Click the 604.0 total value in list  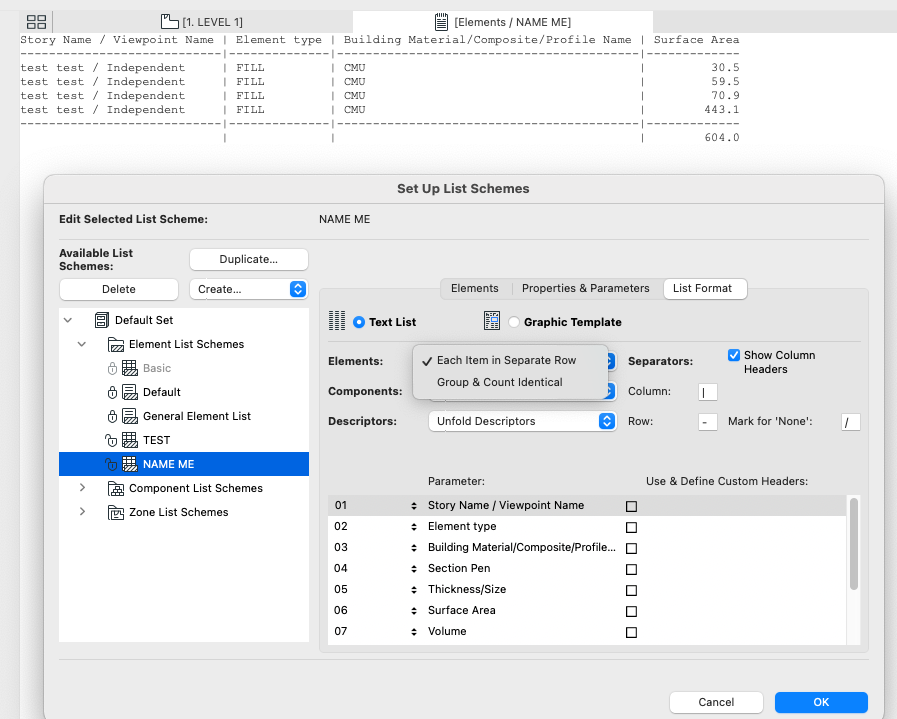[x=721, y=138]
